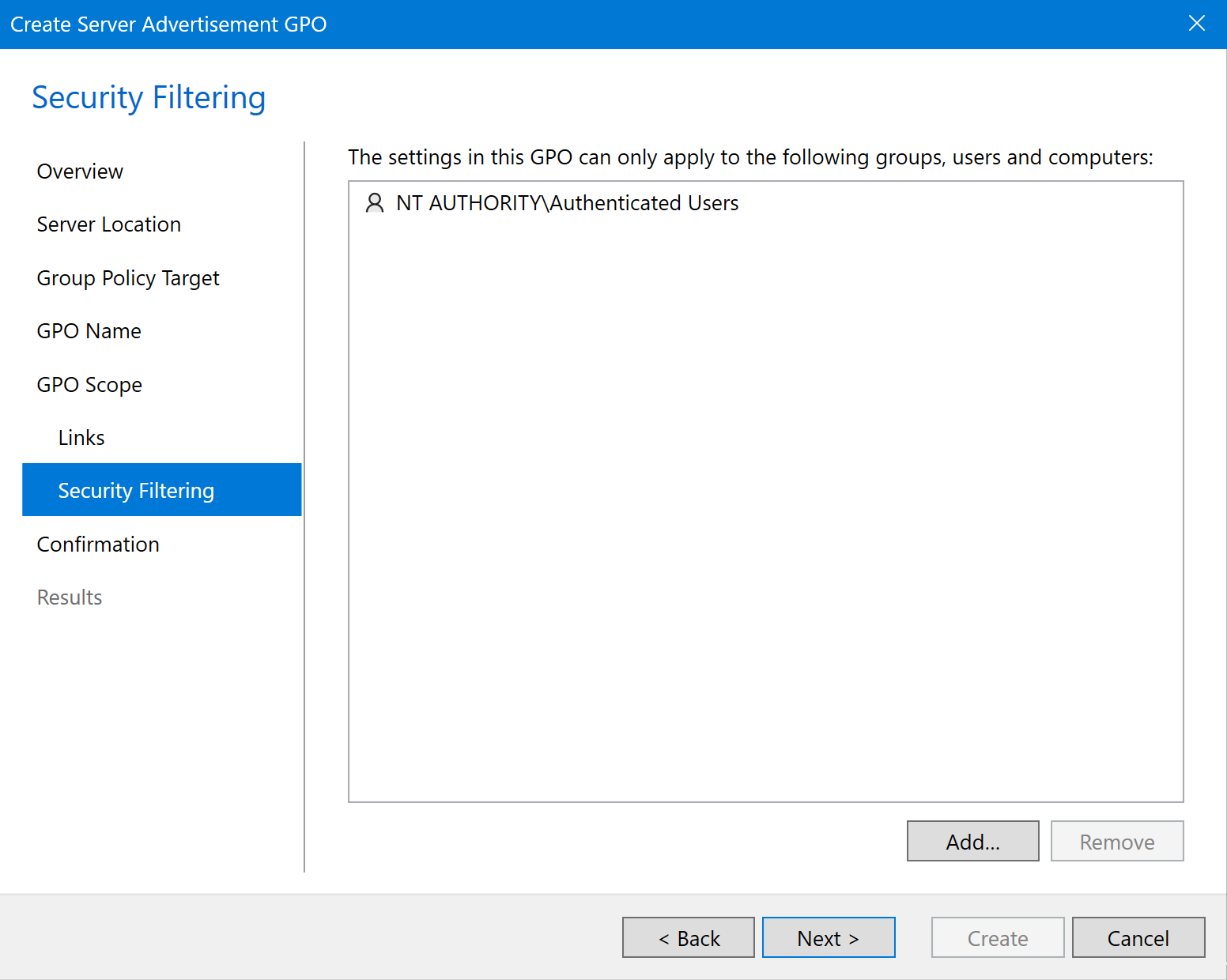This screenshot has height=980, width=1227.
Task: Select the highlighted Security Filtering step
Action: click(136, 491)
